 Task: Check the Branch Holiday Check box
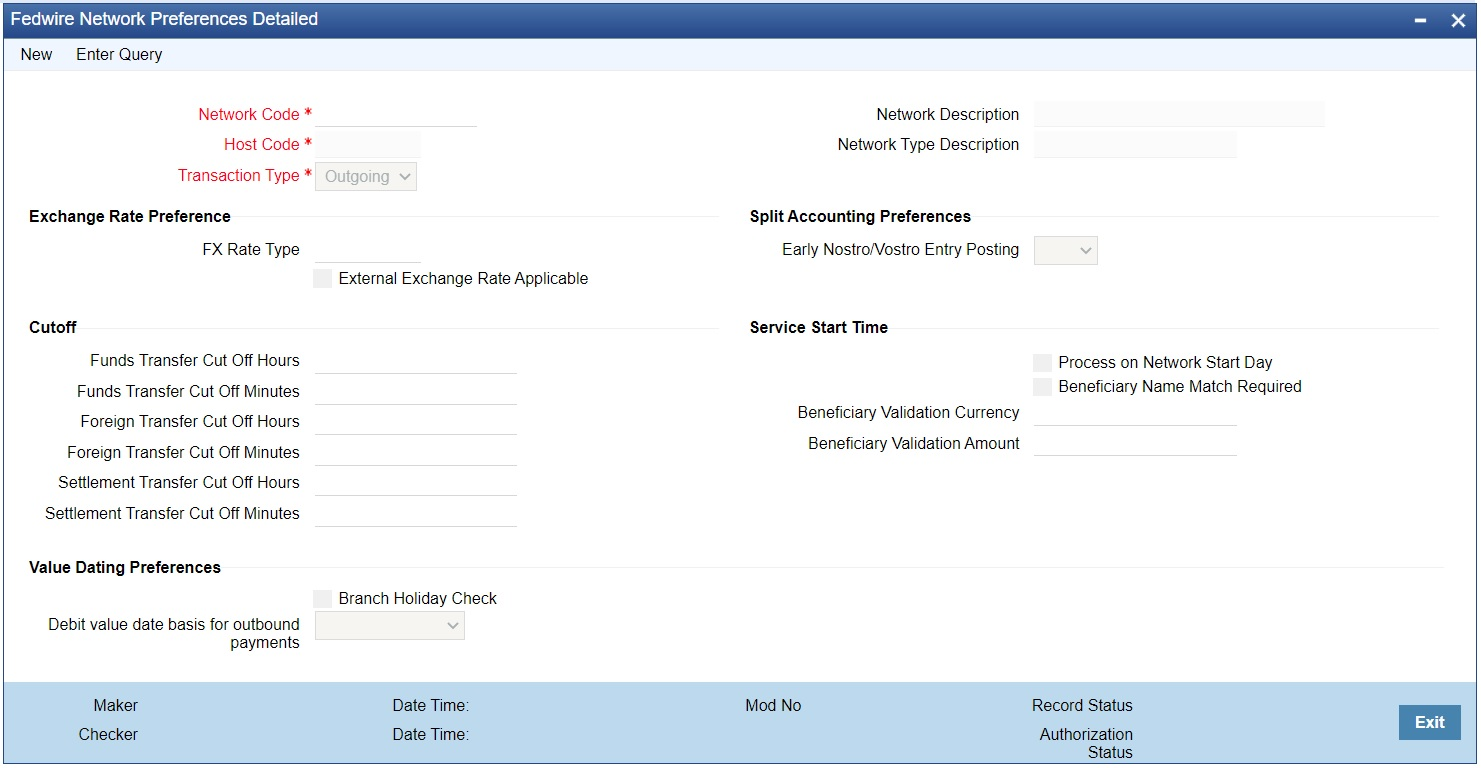[x=322, y=598]
